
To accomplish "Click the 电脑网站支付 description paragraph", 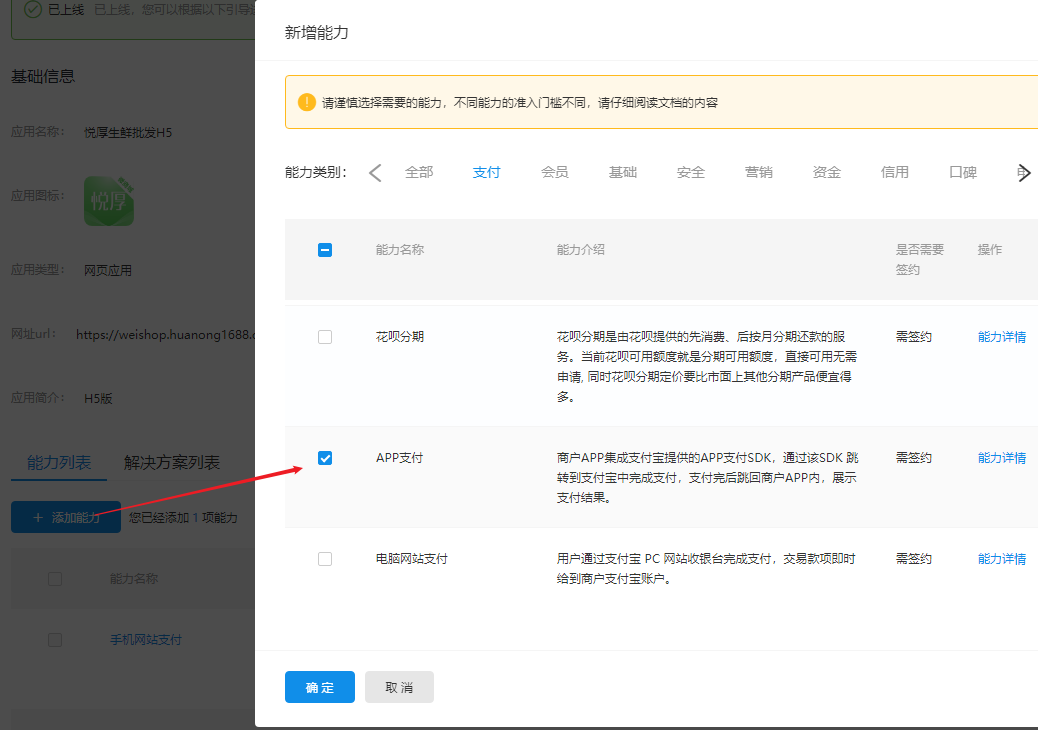I will pos(706,569).
